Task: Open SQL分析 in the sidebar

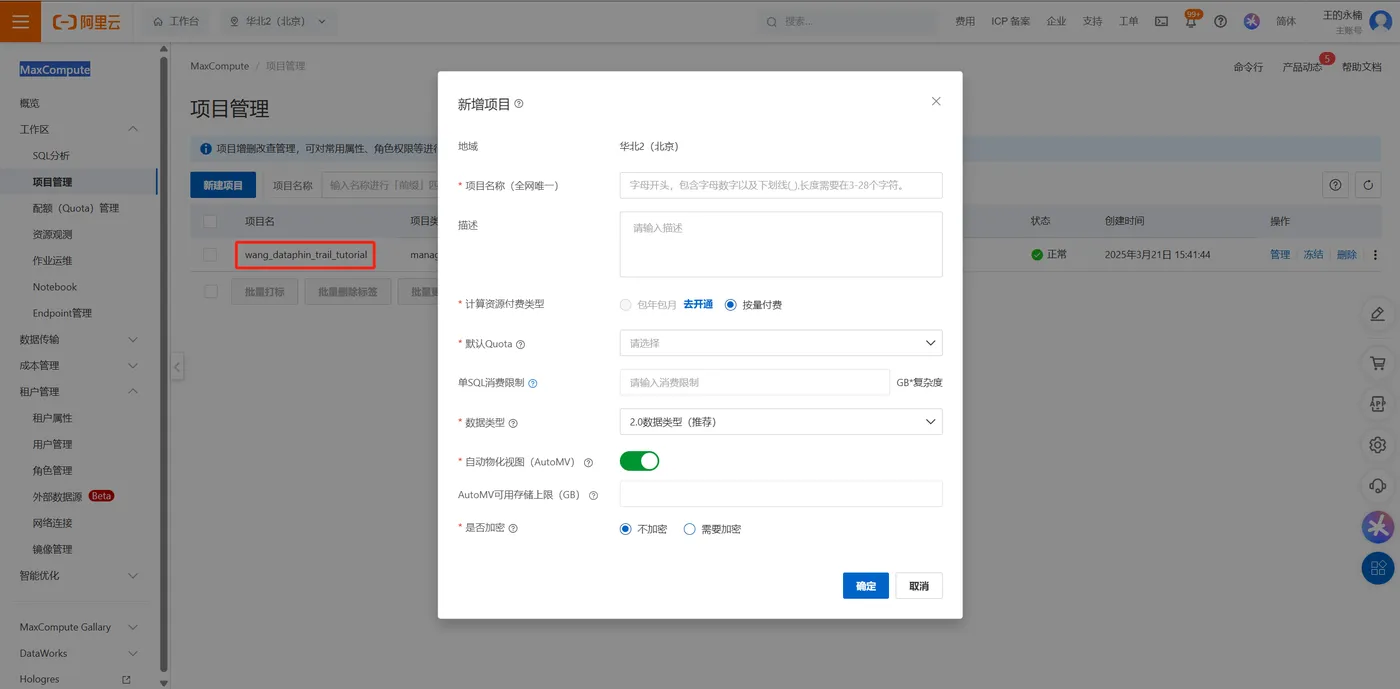Action: point(51,156)
